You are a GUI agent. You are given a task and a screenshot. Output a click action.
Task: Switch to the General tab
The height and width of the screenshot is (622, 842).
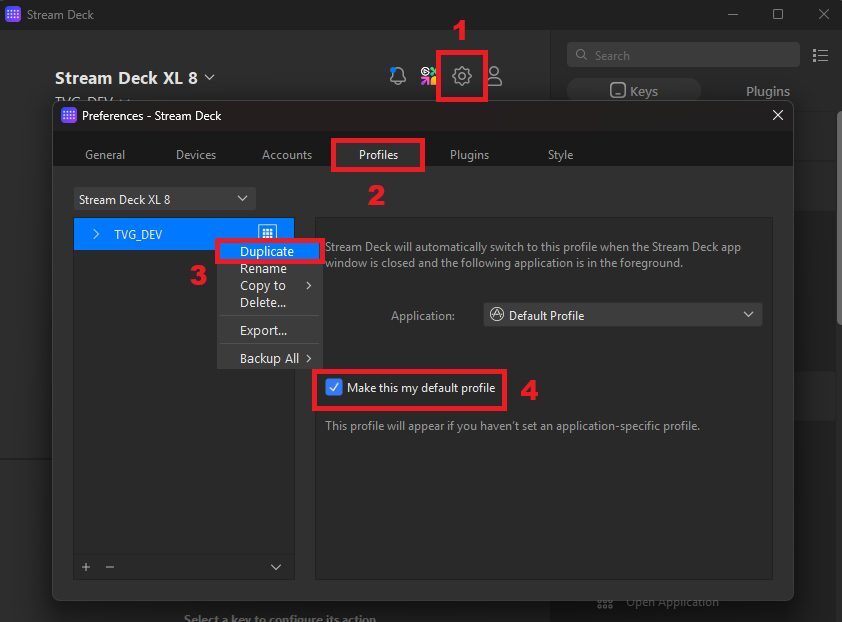[x=105, y=155]
